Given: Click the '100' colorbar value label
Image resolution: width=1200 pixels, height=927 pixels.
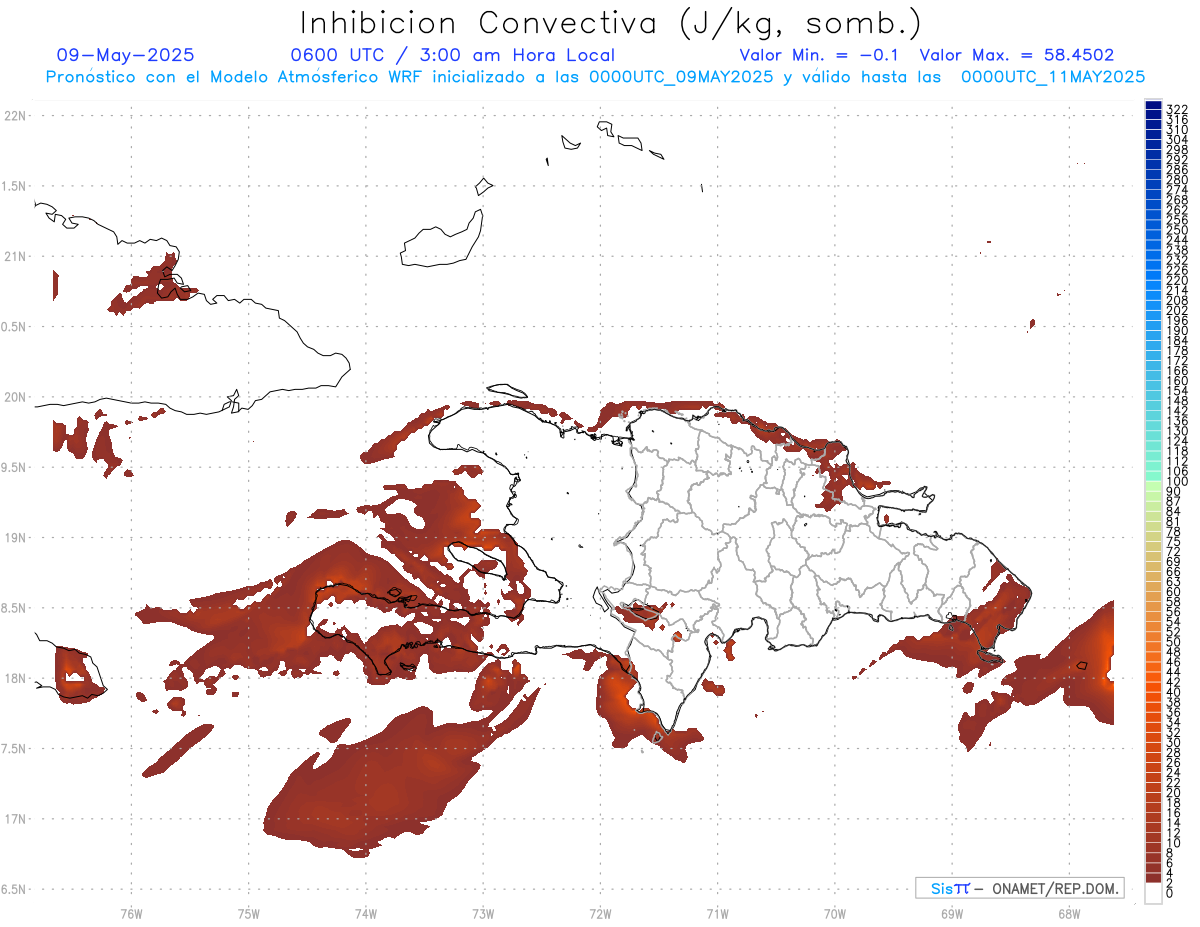Looking at the screenshot, I should click(x=1177, y=482).
